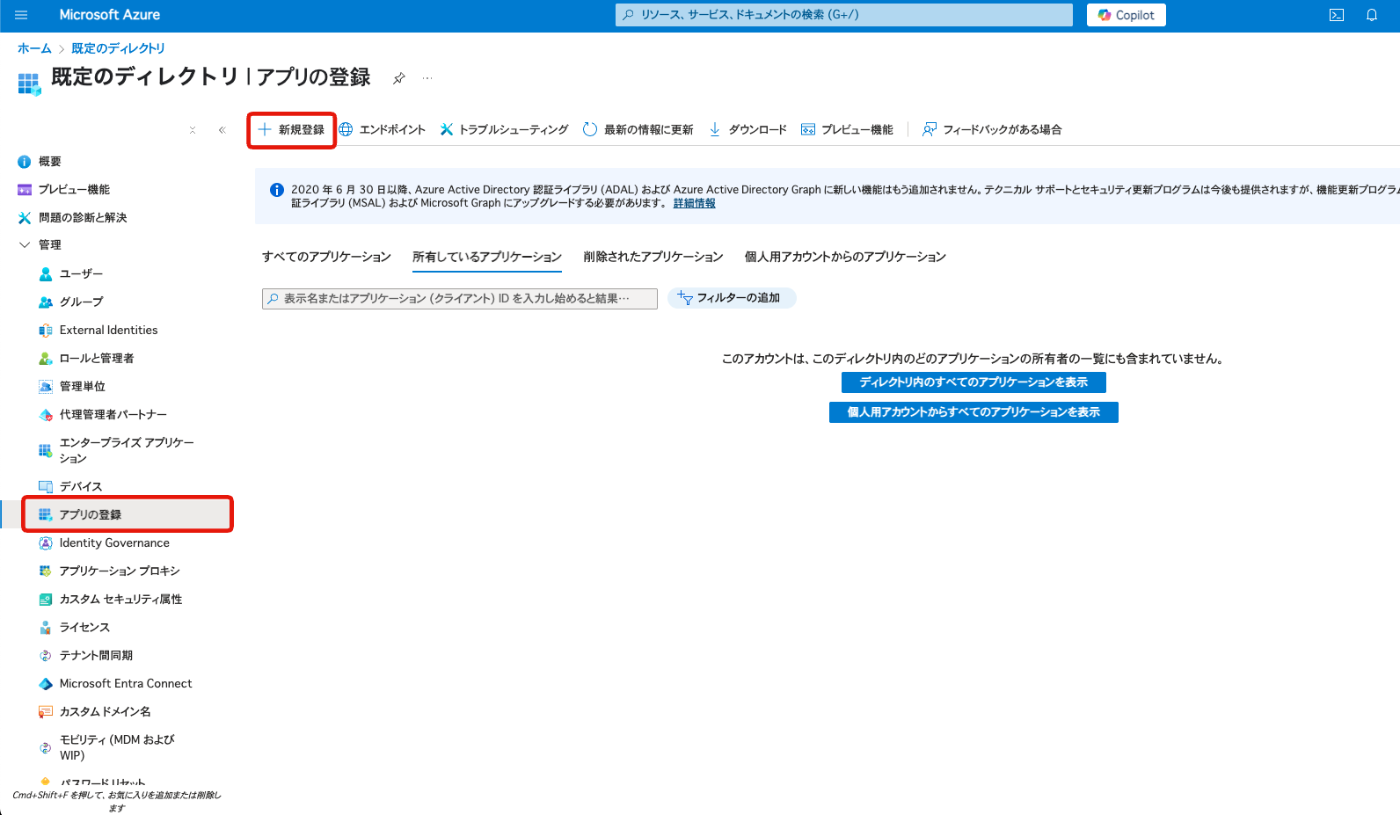This screenshot has width=1400, height=815.
Task: Follow the 詳細情報 link in banner
Action: click(694, 203)
